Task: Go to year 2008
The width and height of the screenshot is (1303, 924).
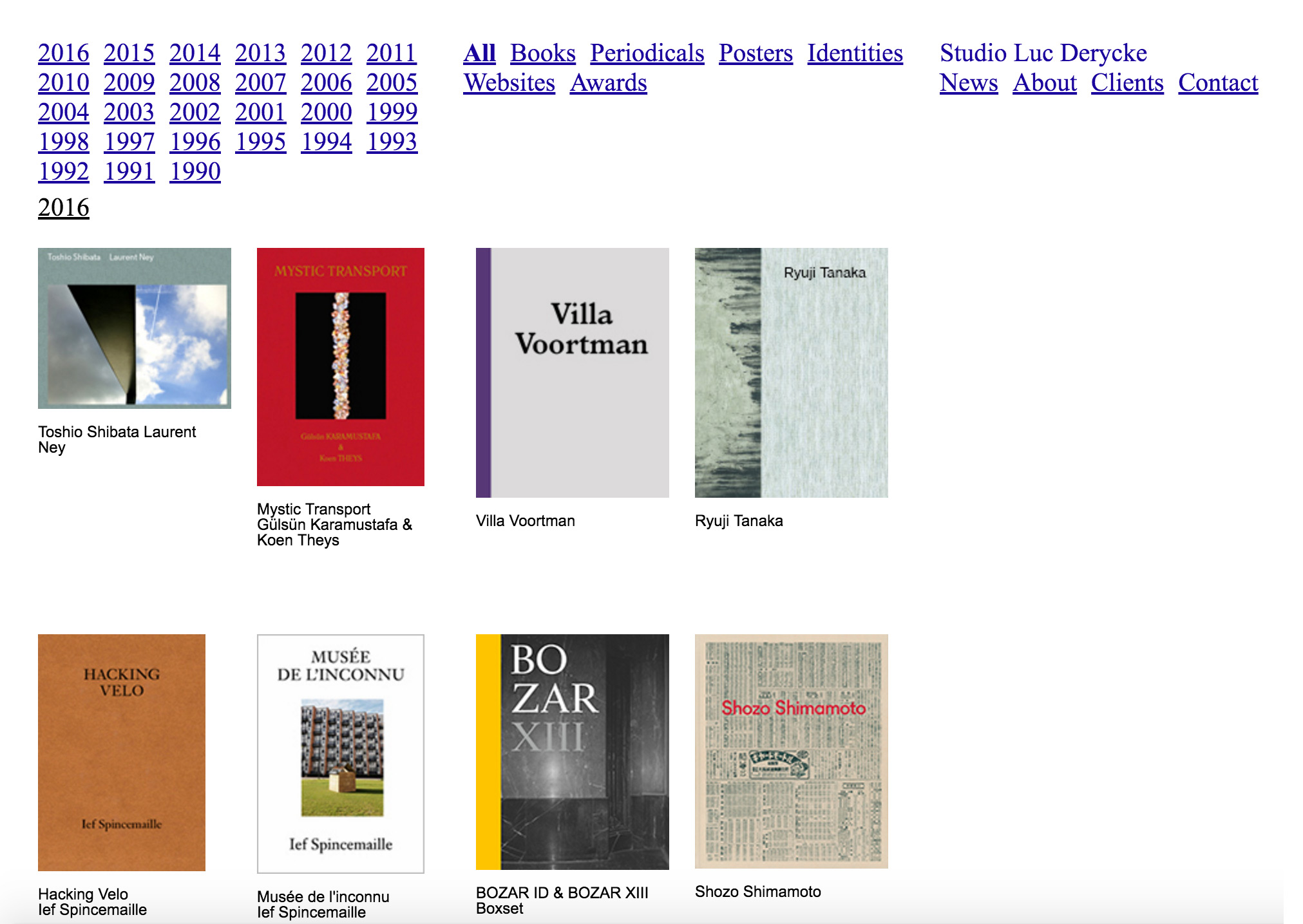Action: [195, 82]
